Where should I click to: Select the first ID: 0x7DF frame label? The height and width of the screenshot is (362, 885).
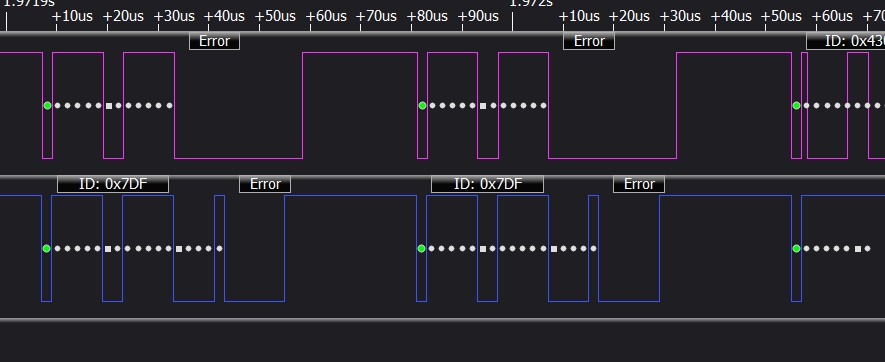pos(113,184)
